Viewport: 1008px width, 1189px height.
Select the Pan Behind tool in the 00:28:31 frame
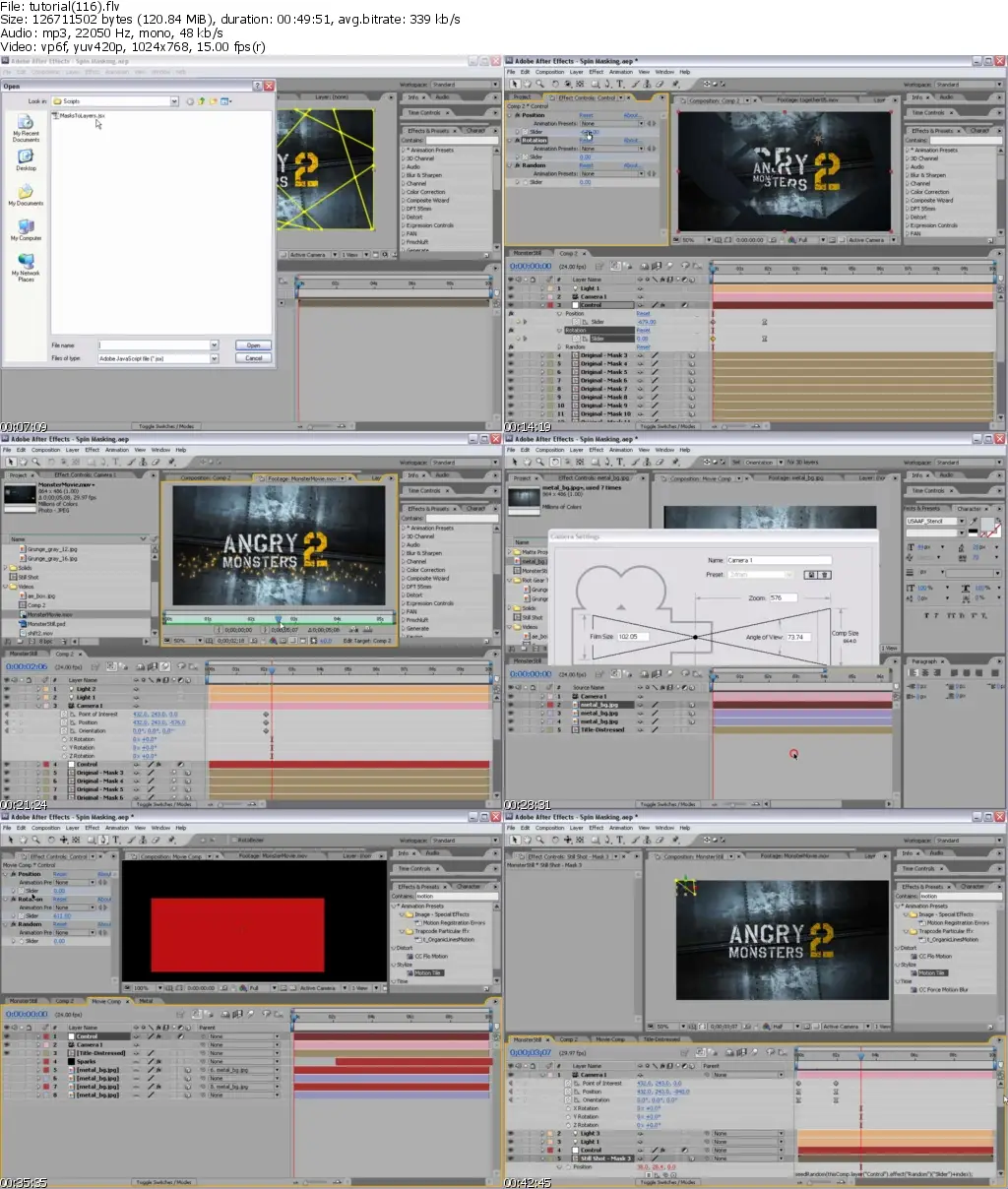[580, 462]
